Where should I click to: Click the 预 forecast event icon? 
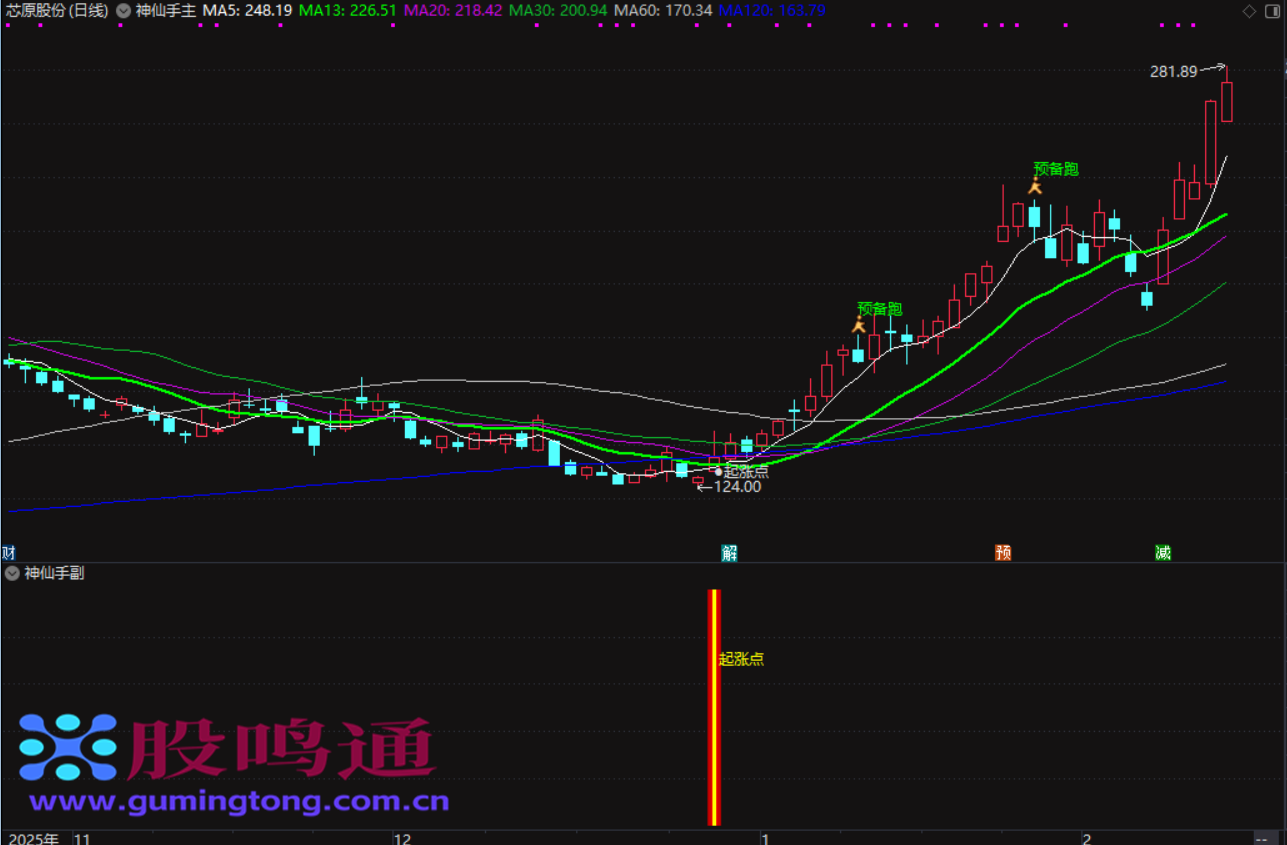pyautogui.click(x=1003, y=553)
